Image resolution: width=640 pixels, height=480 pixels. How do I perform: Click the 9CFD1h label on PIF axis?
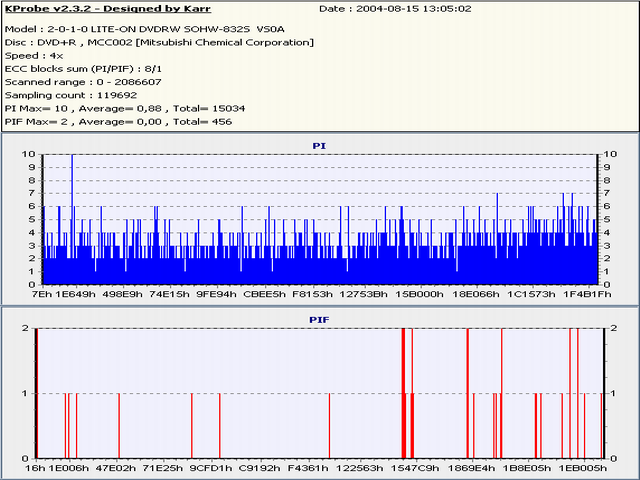[211, 468]
